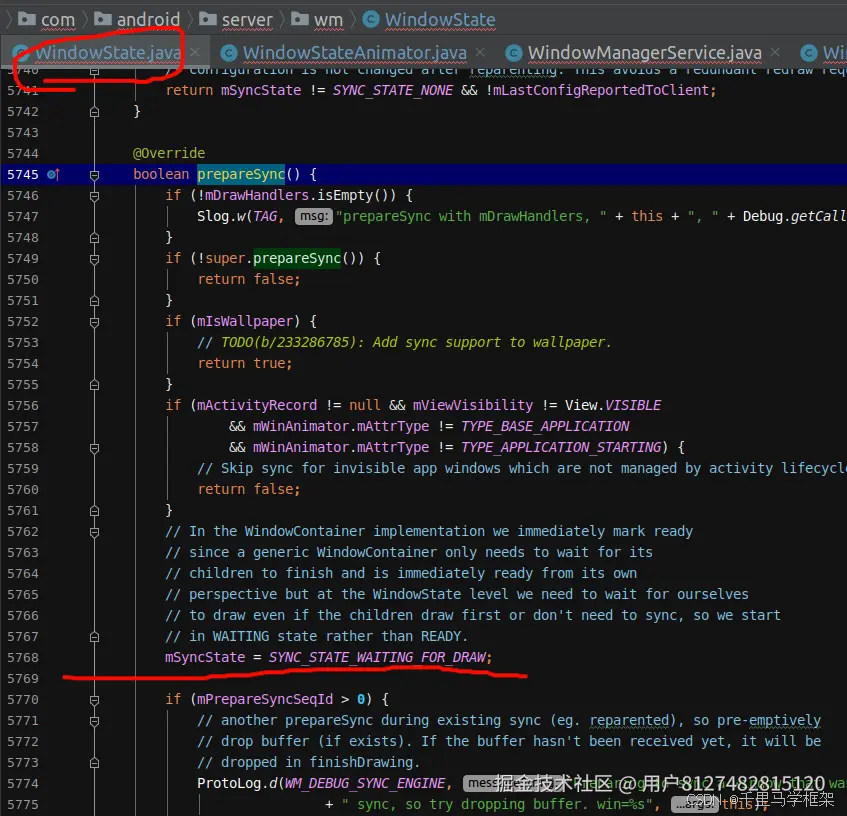This screenshot has height=816, width=847.
Task: Click the 'android' breadcrumb folder
Action: pyautogui.click(x=149, y=20)
